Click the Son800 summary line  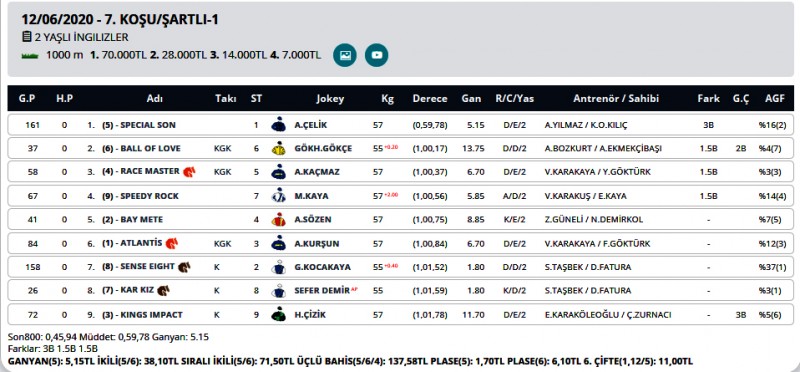pyautogui.click(x=109, y=337)
